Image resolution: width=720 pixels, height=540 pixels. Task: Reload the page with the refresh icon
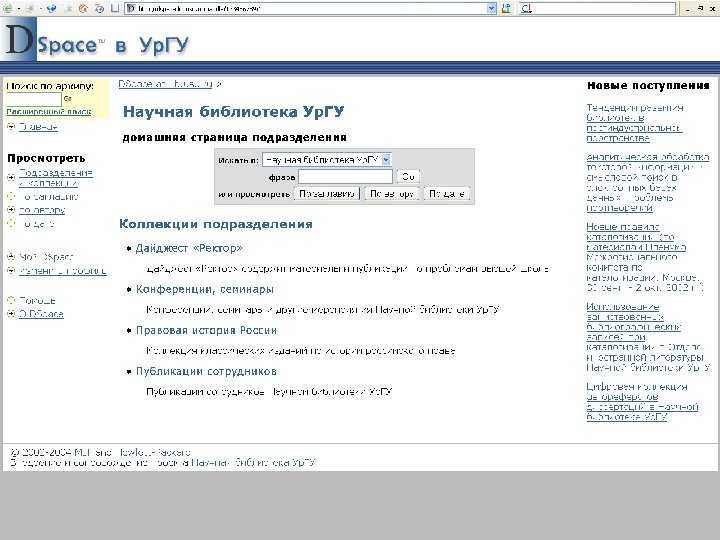[51, 8]
